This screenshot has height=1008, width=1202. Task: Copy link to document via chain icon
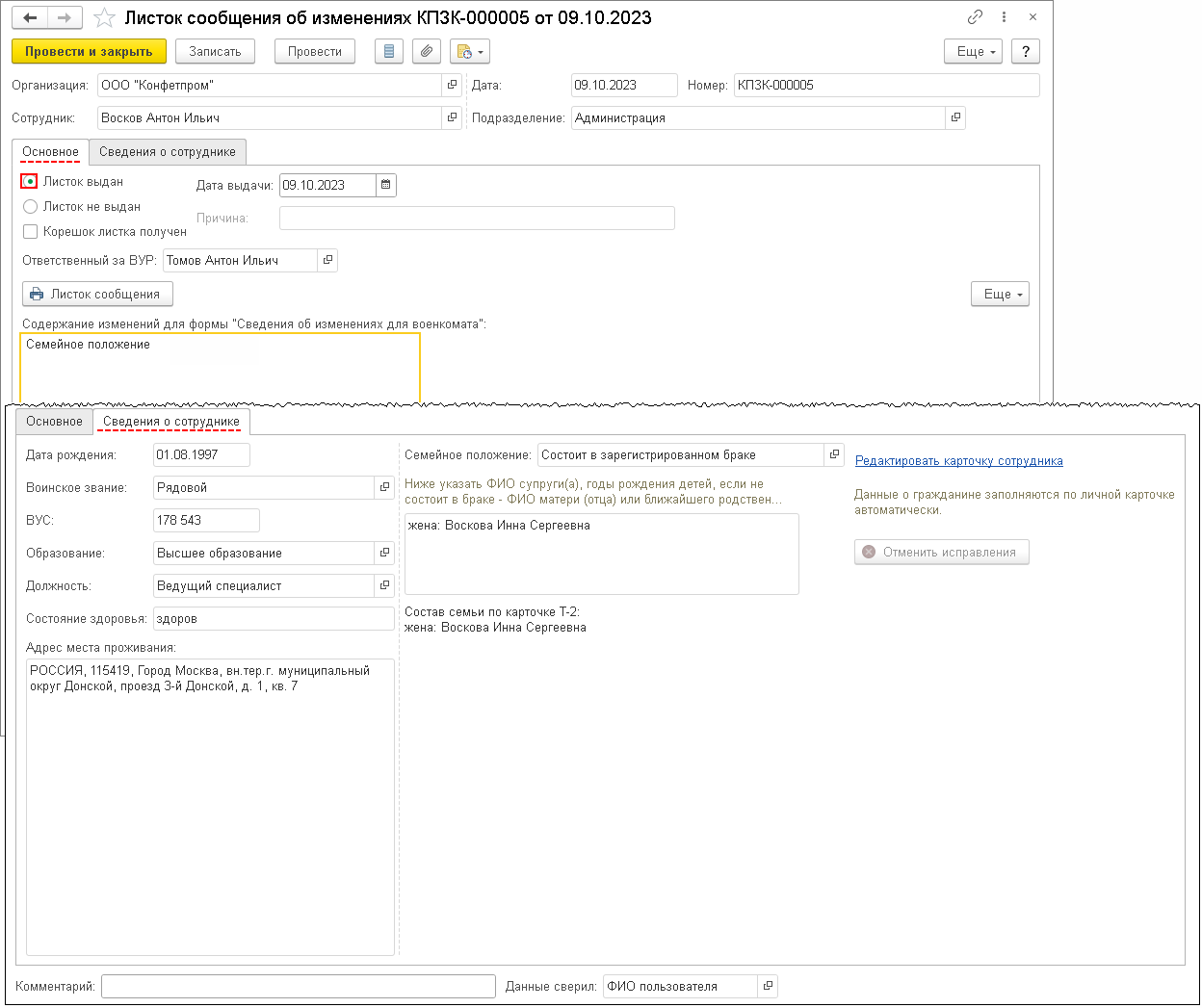pyautogui.click(x=976, y=17)
